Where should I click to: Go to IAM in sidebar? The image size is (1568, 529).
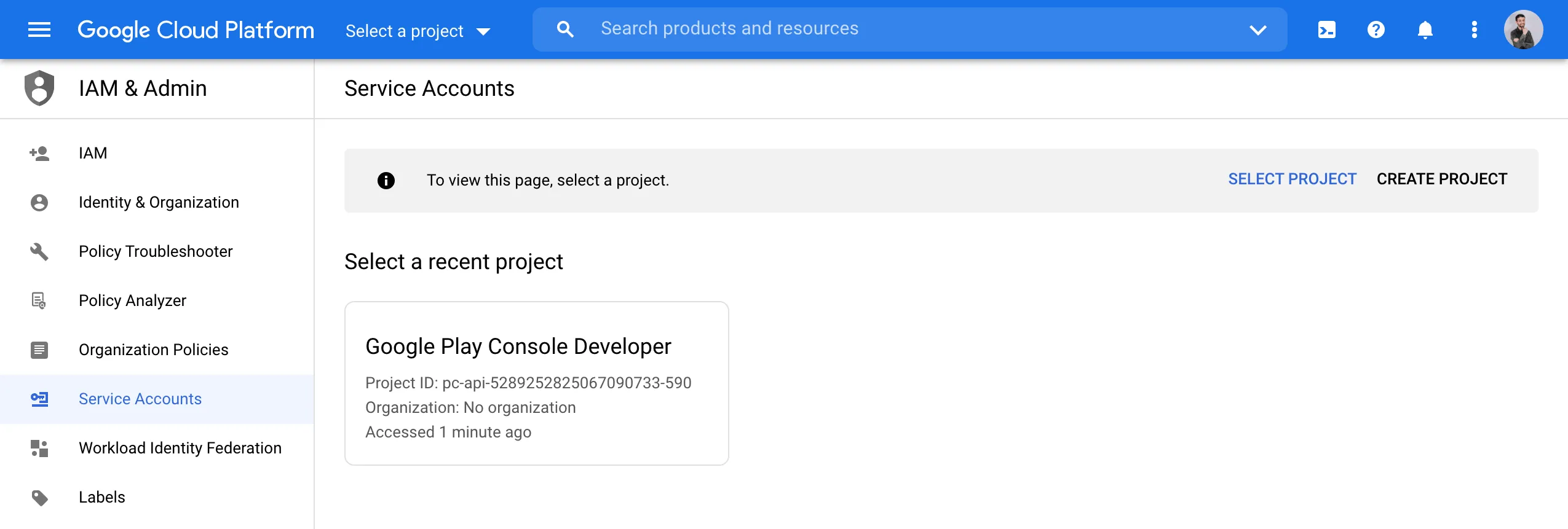[x=93, y=153]
